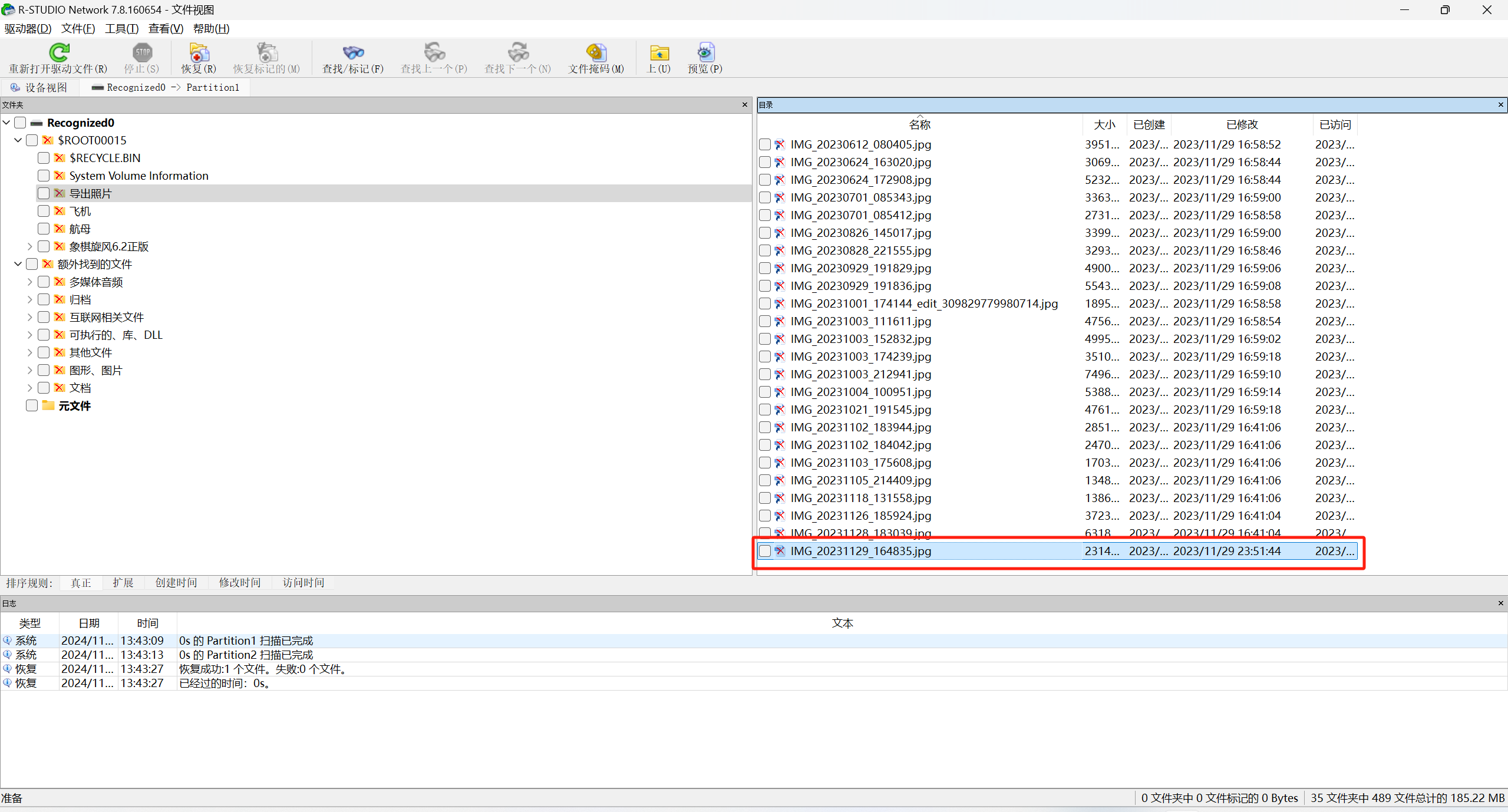Open the File Mask (文件掩码) tool

596,52
